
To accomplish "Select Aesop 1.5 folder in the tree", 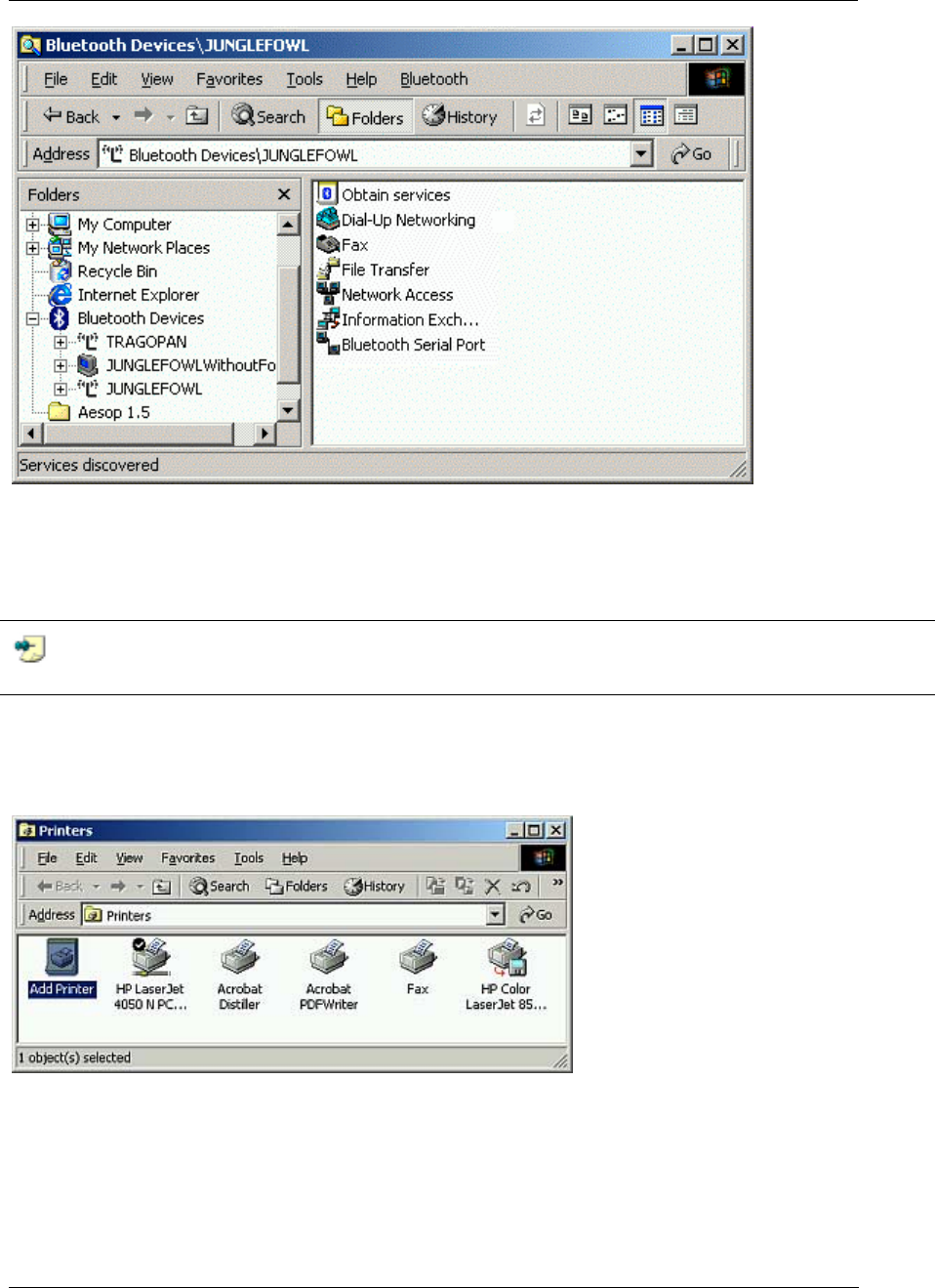I will (x=113, y=412).
